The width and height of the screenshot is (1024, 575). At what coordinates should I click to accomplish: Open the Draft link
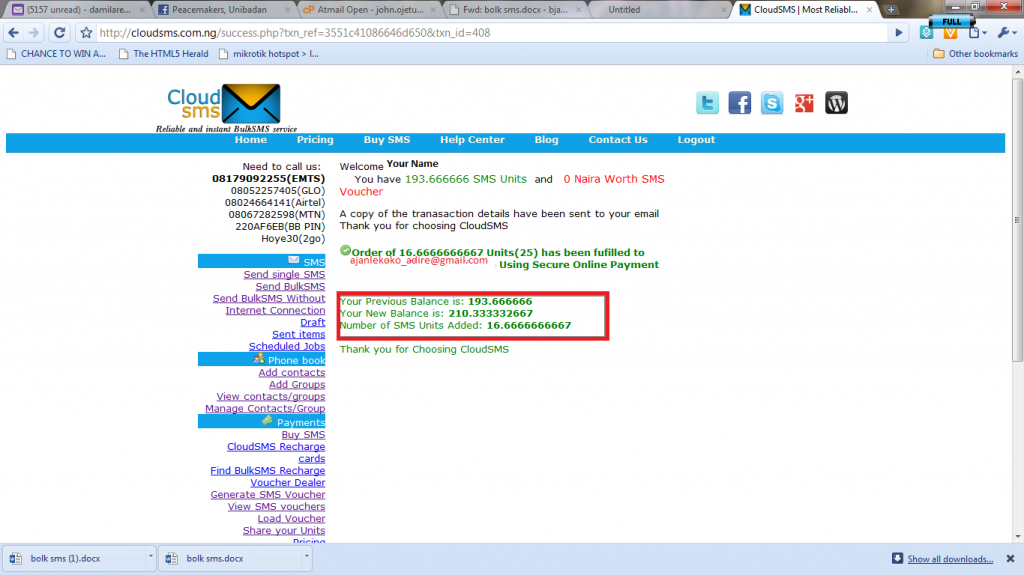point(312,322)
